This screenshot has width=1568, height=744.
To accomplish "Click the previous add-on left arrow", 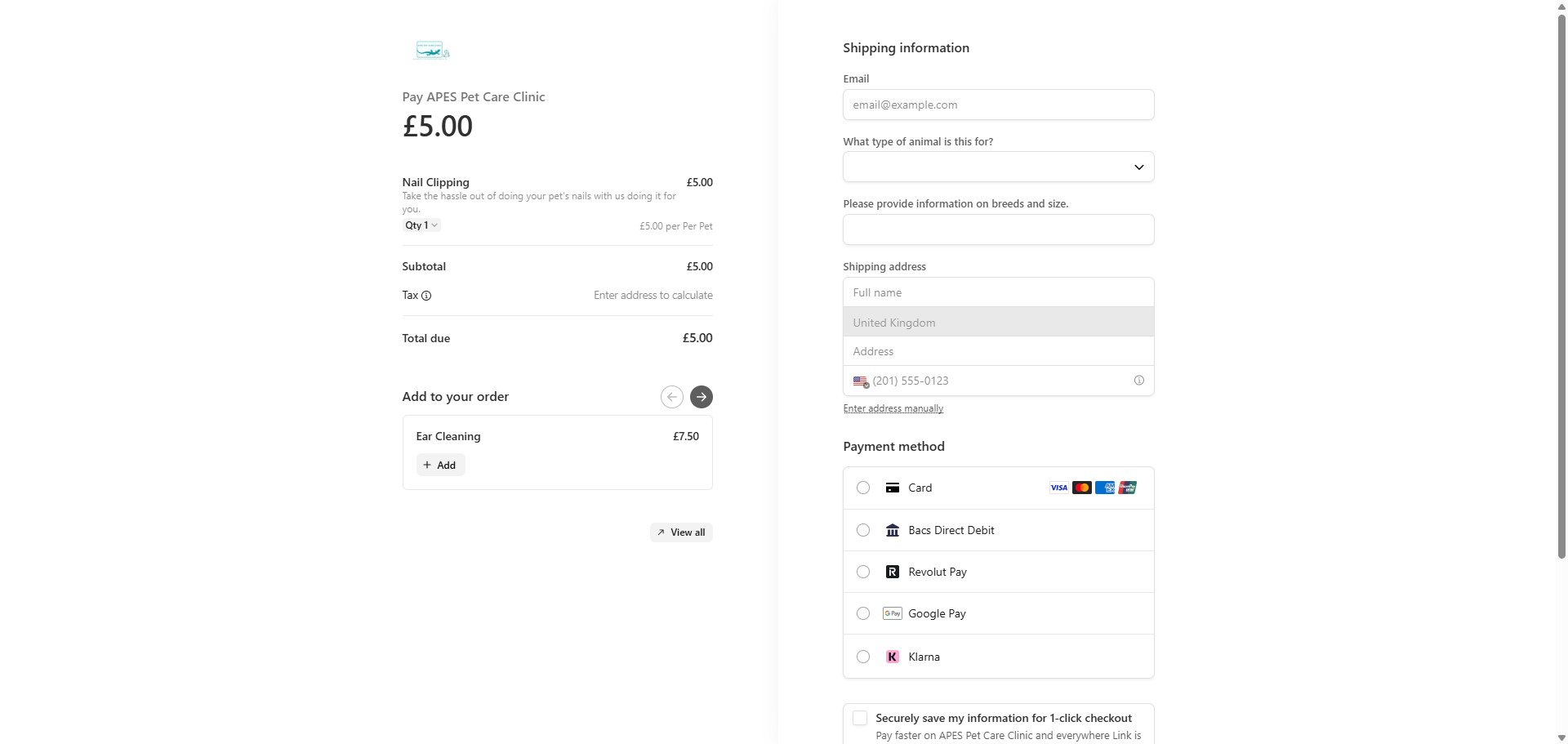I will point(671,397).
